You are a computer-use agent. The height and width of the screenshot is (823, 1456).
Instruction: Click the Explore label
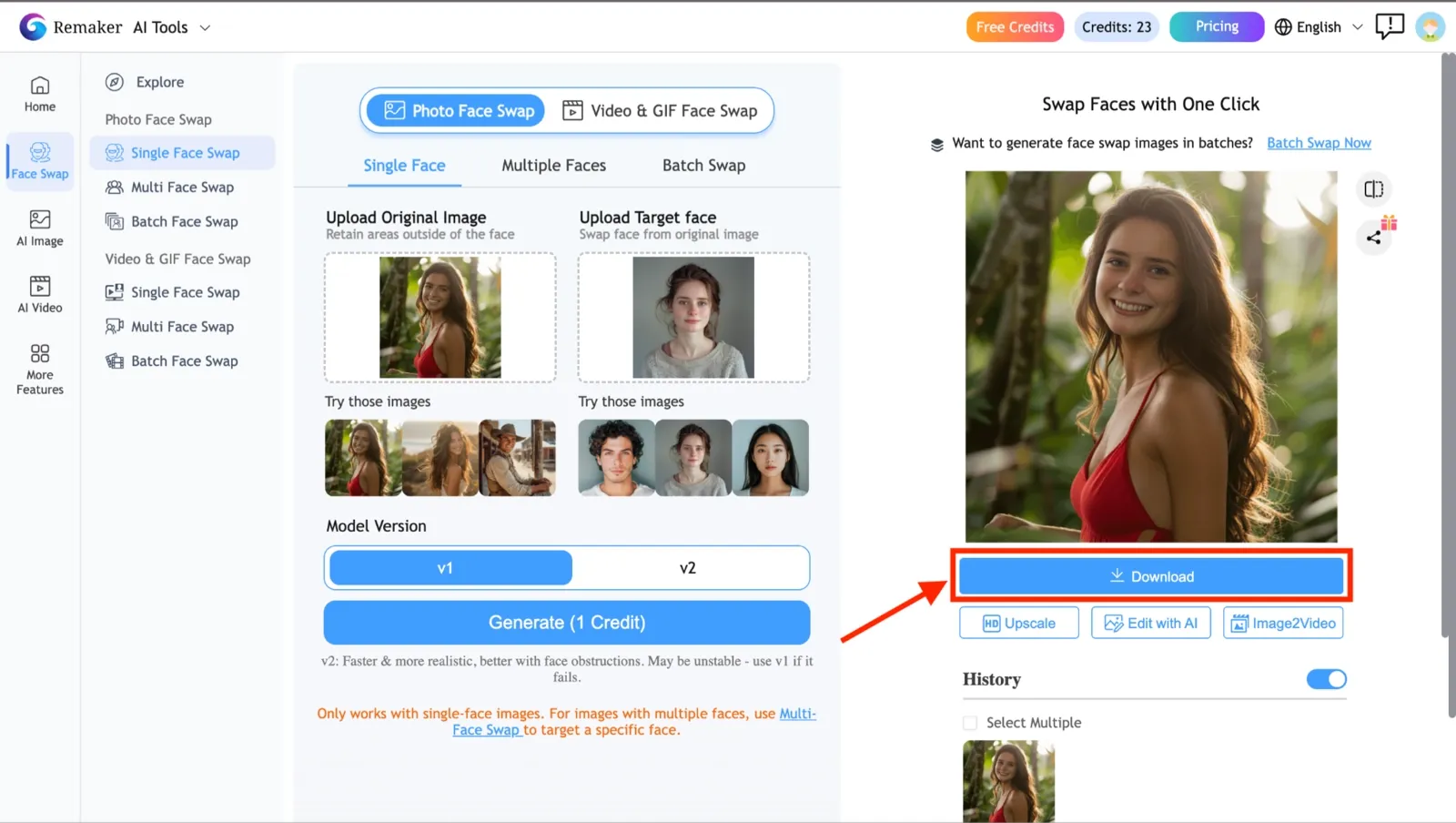[160, 82]
